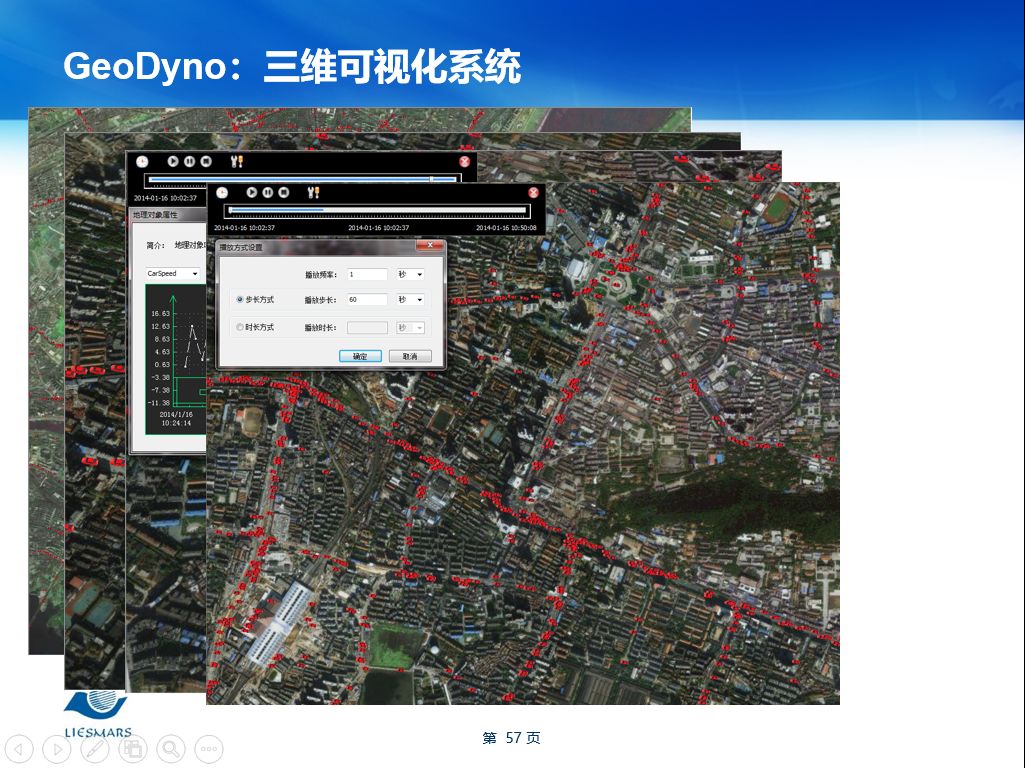Click the clock icon in front player
The width and height of the screenshot is (1025, 768).
tap(222, 193)
